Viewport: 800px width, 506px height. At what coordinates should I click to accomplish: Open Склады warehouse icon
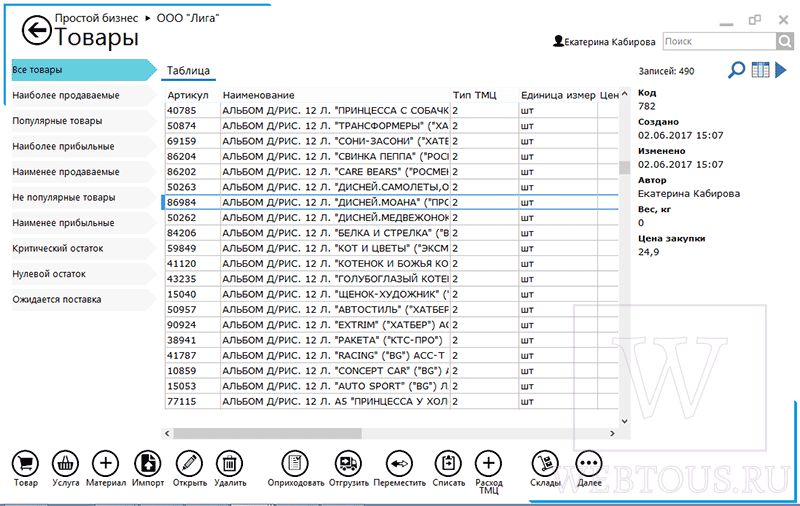pos(544,464)
